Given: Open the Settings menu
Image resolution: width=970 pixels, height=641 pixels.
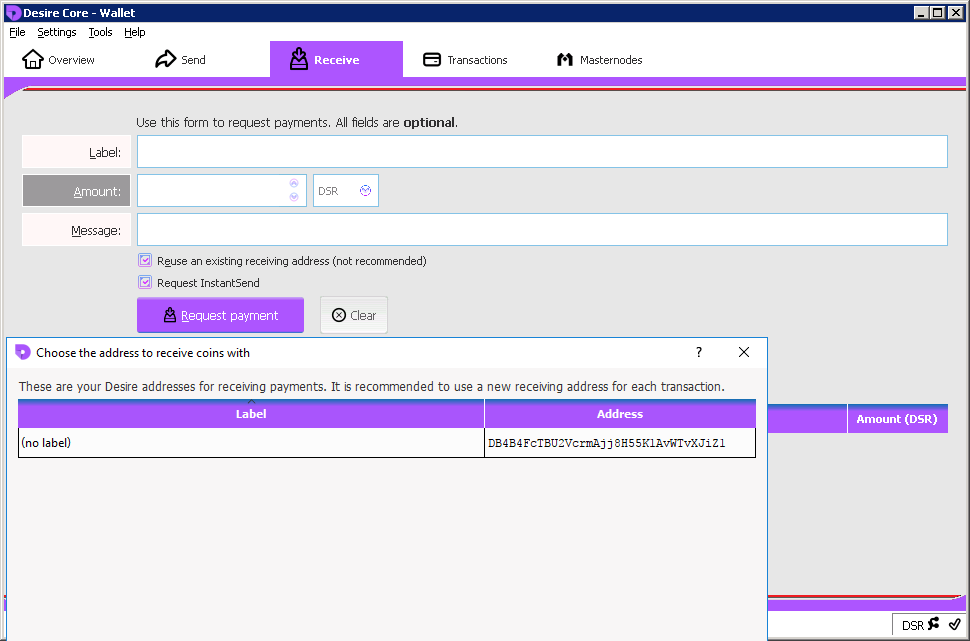Looking at the screenshot, I should pos(57,32).
